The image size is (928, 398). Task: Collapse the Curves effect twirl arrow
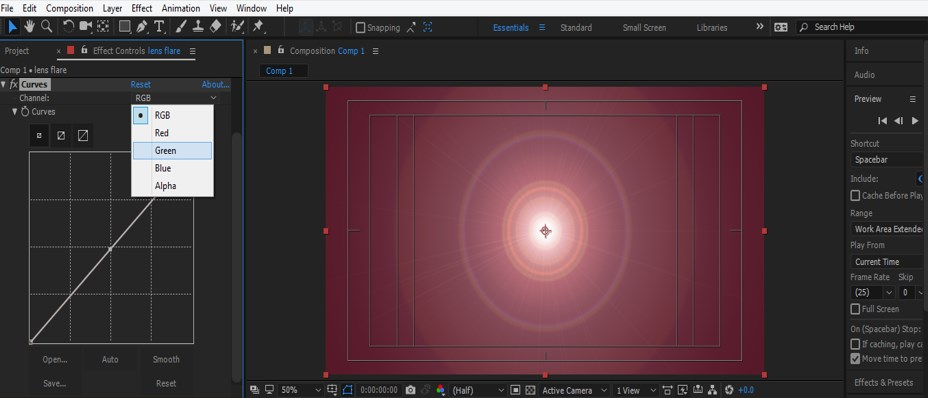(4, 84)
